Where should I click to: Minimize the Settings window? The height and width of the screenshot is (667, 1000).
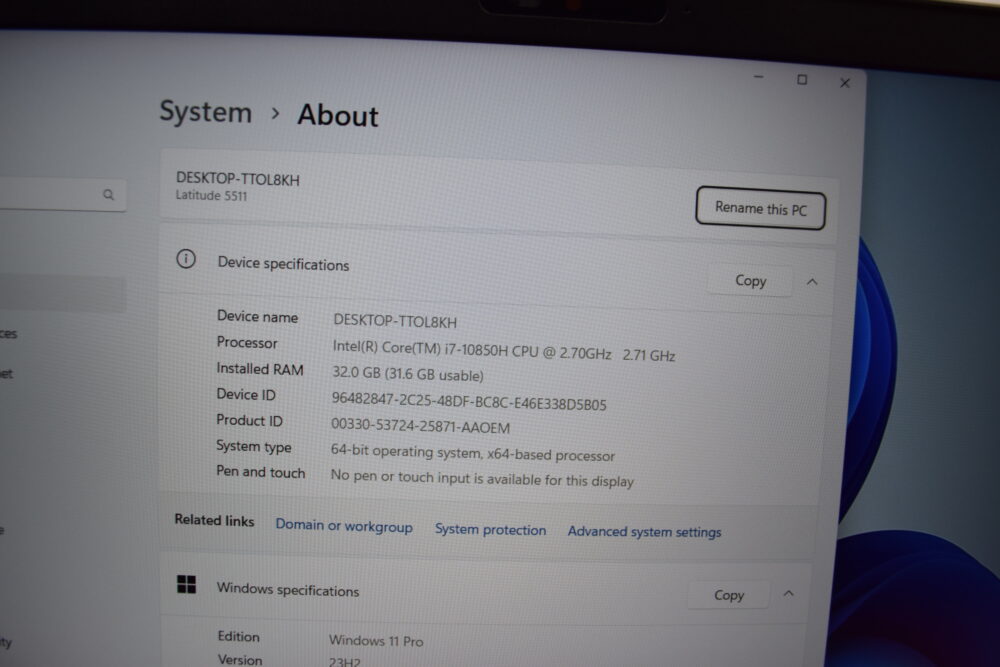(758, 77)
